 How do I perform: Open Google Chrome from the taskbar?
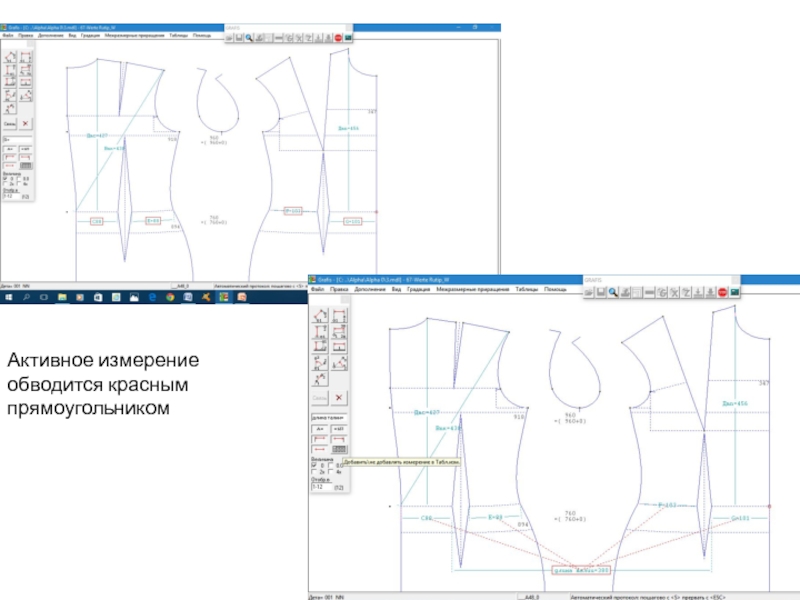(x=170, y=297)
